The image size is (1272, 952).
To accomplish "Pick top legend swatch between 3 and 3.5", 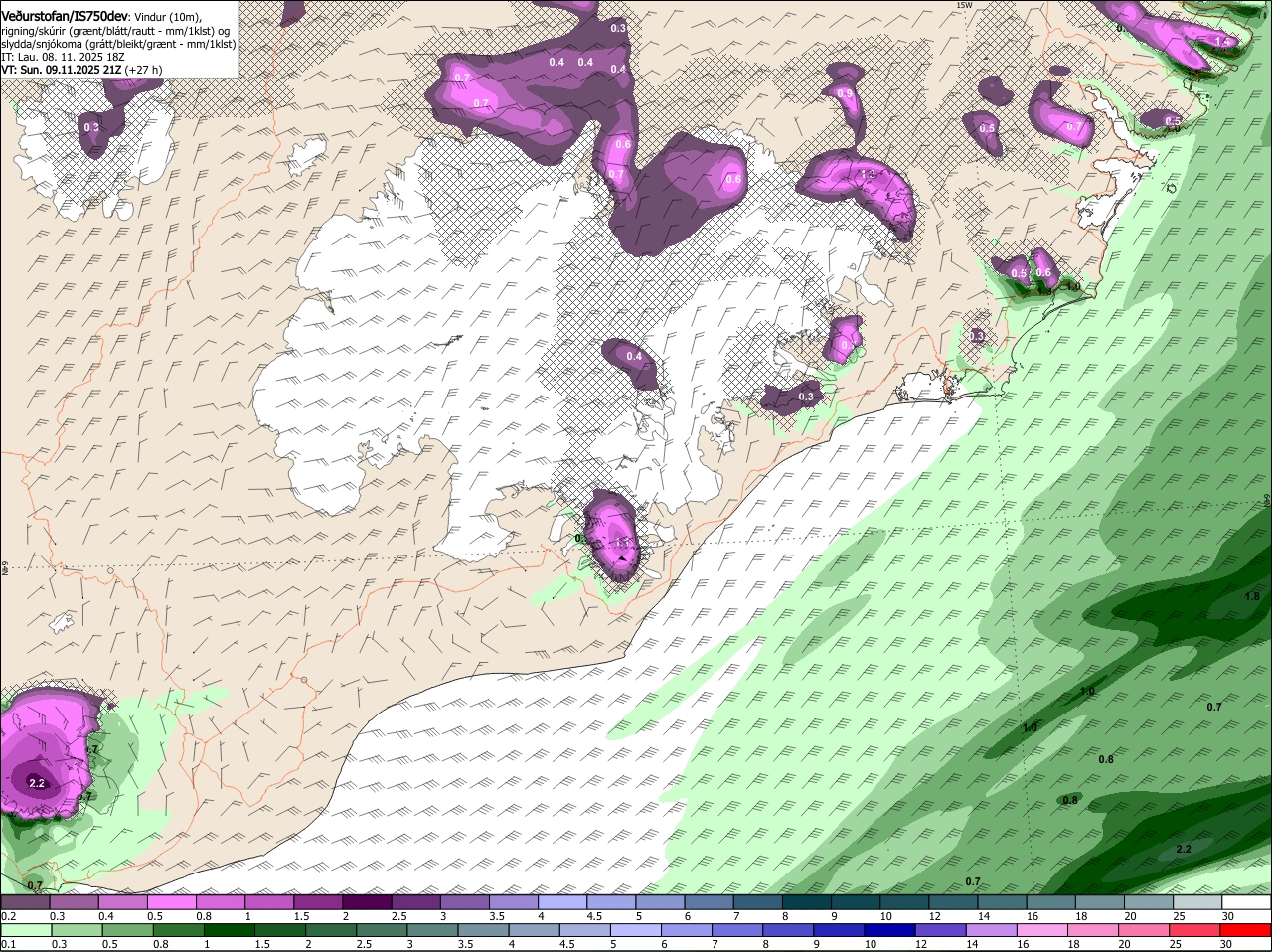I will (x=465, y=902).
